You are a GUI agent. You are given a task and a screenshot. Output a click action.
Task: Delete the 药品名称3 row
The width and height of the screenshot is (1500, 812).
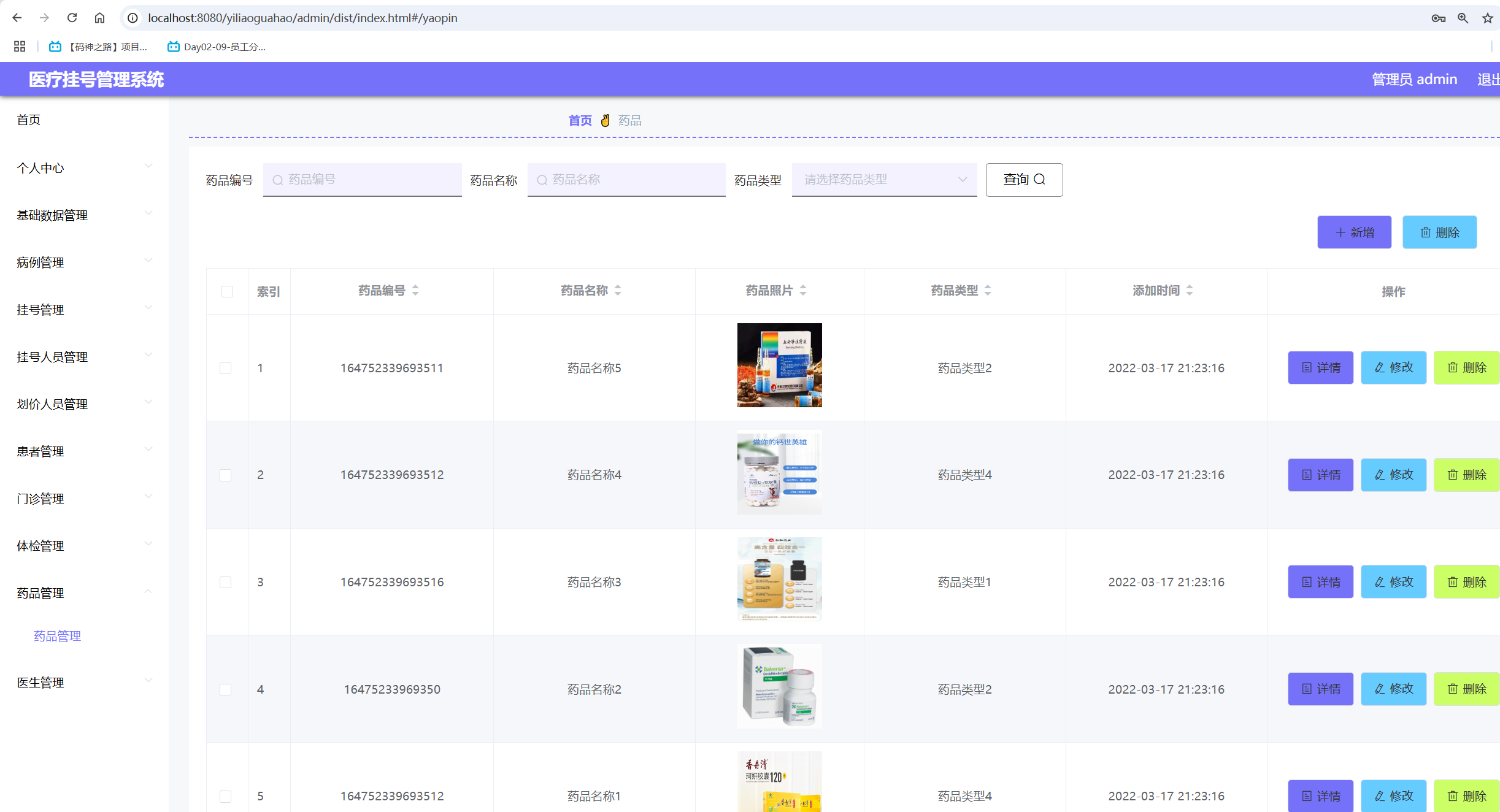[1466, 582]
